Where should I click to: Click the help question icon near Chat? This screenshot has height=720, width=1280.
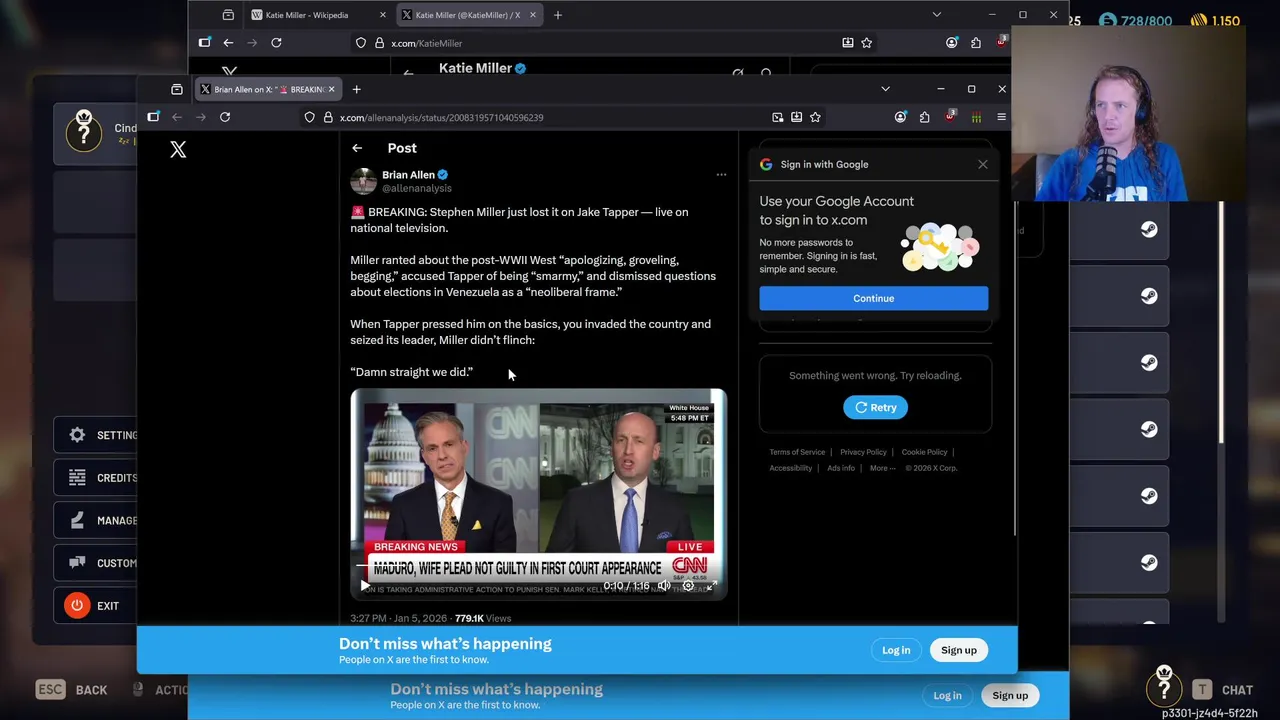tap(1164, 686)
